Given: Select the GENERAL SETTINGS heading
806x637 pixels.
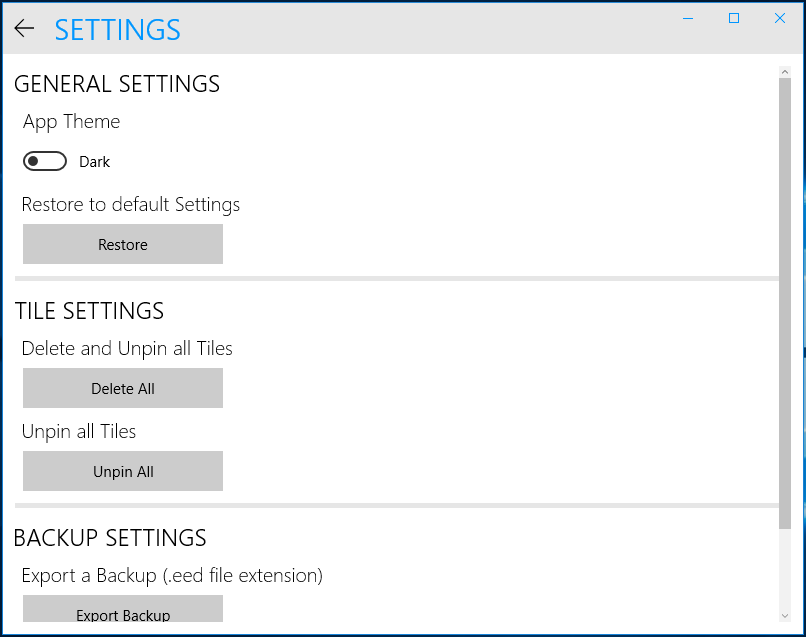Looking at the screenshot, I should coord(117,84).
